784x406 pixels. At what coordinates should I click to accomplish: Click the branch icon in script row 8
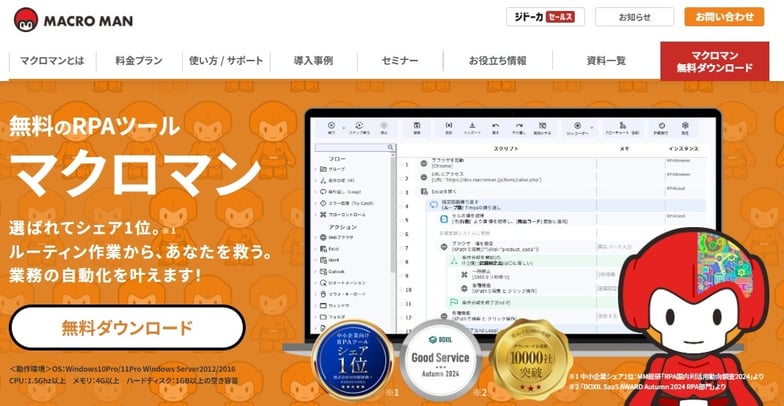point(454,260)
